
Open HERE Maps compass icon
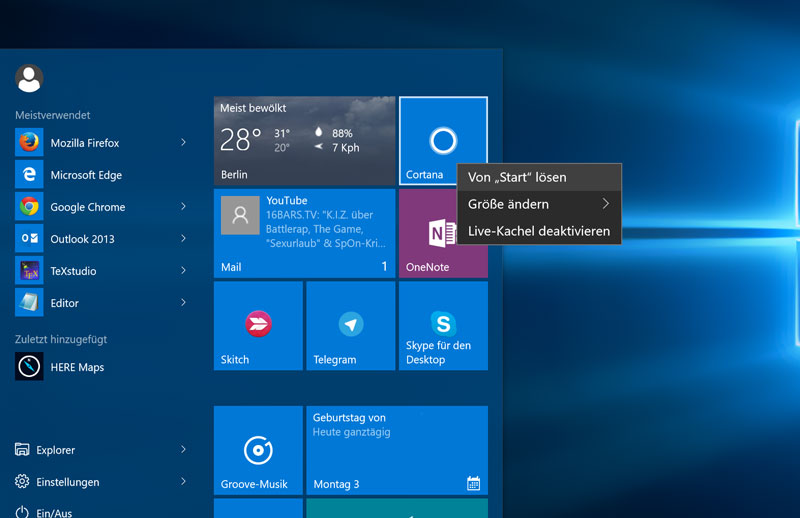click(x=29, y=366)
